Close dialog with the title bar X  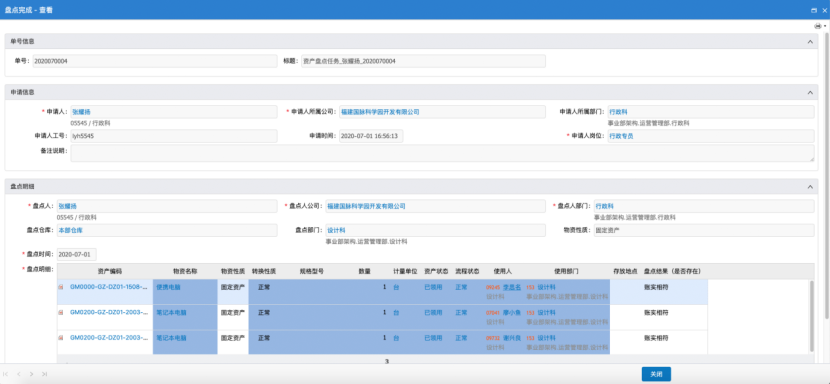[824, 10]
